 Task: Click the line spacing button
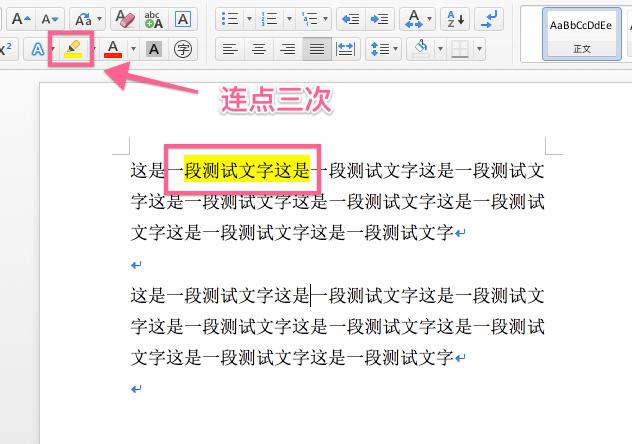[x=380, y=49]
